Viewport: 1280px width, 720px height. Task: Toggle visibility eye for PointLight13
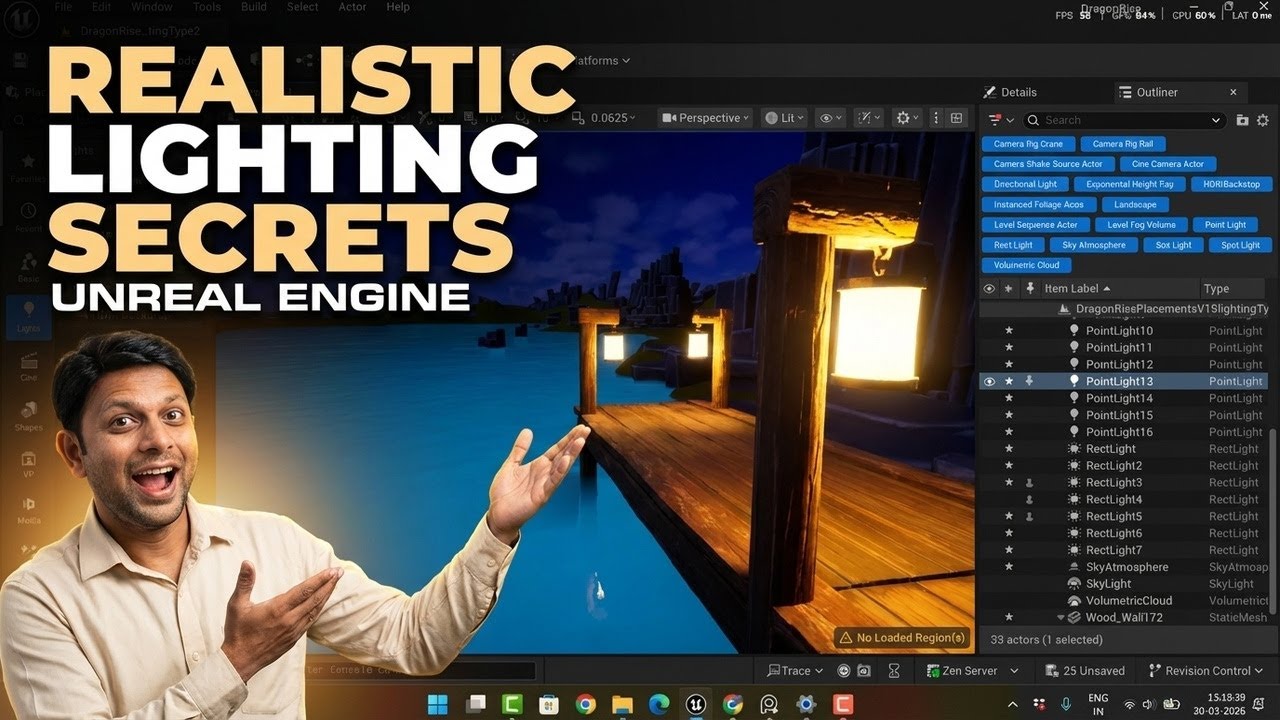(x=989, y=382)
